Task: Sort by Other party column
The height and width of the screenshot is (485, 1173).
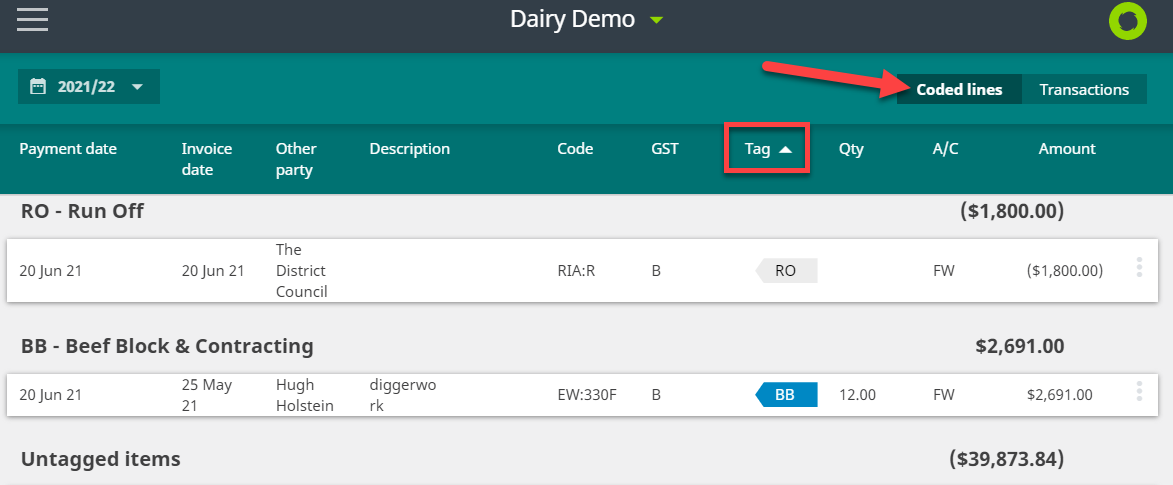Action: click(x=296, y=159)
